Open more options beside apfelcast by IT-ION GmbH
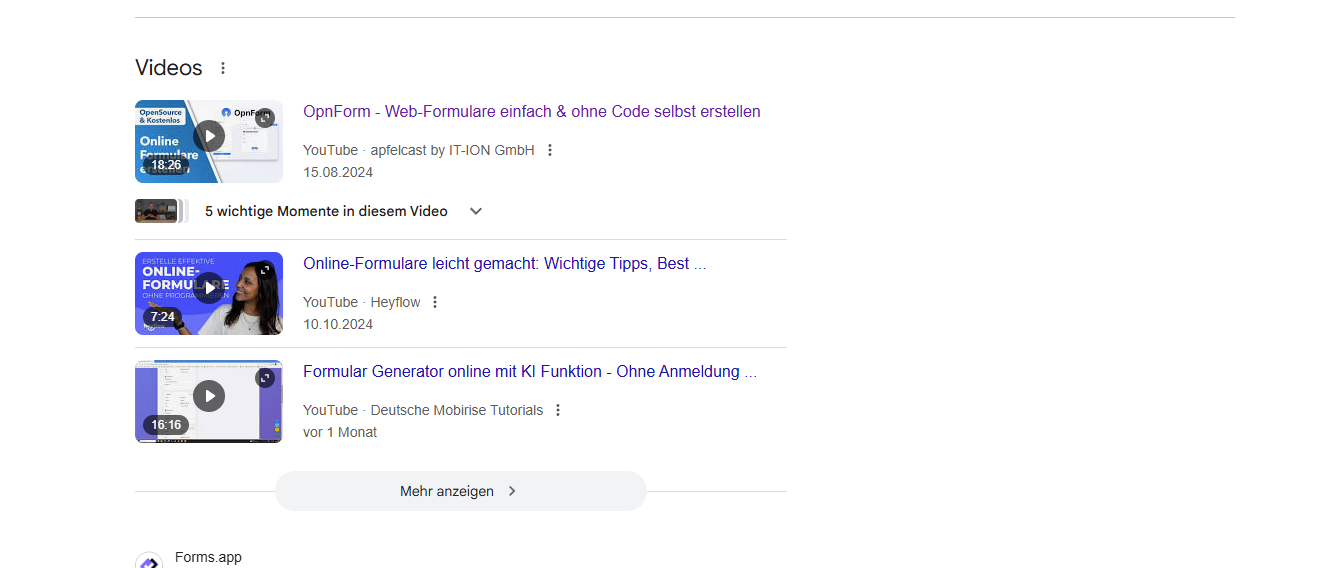The width and height of the screenshot is (1321, 568). [x=549, y=150]
